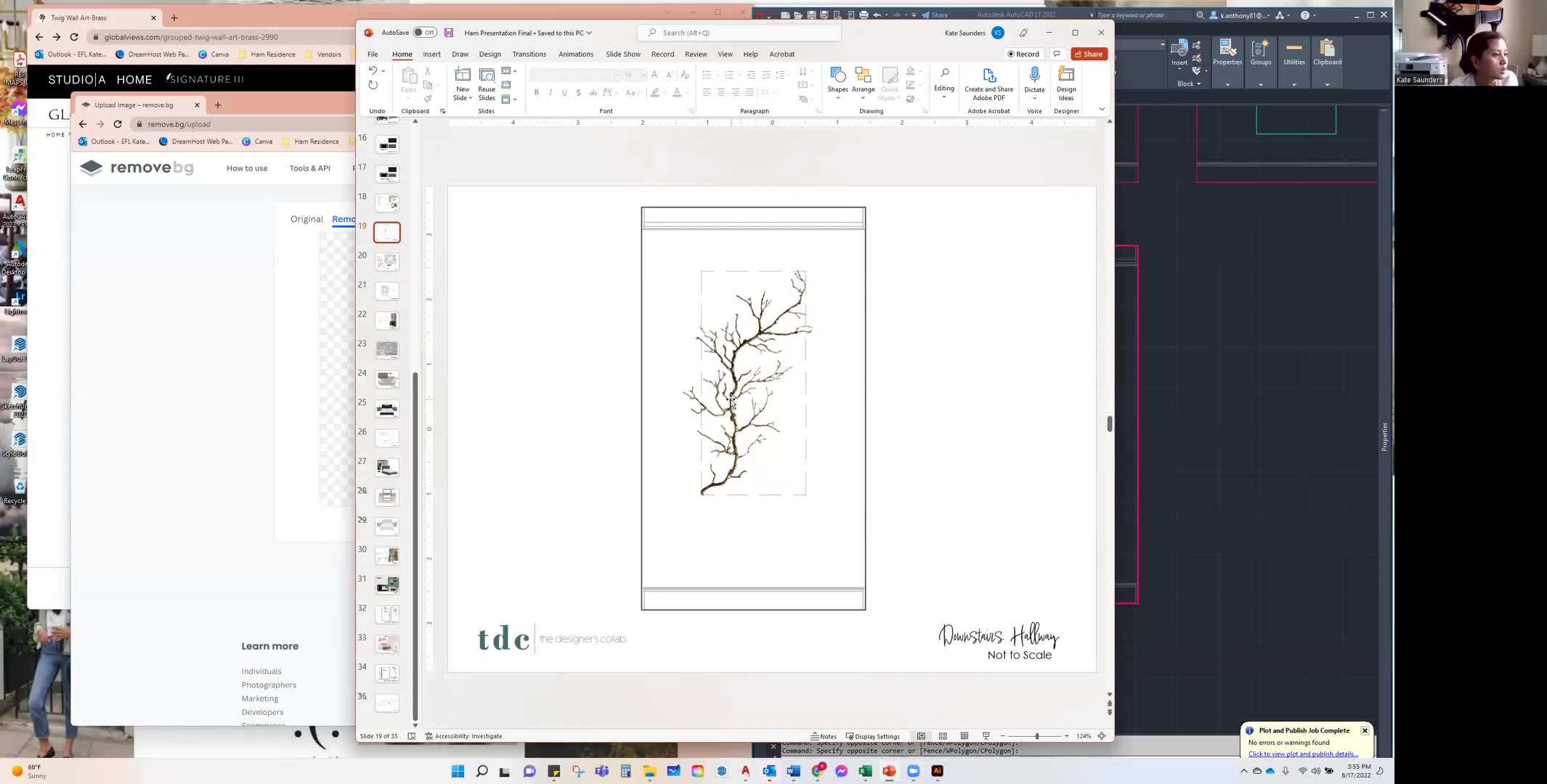
Task: Open the Animations ribbon tab
Action: click(576, 54)
